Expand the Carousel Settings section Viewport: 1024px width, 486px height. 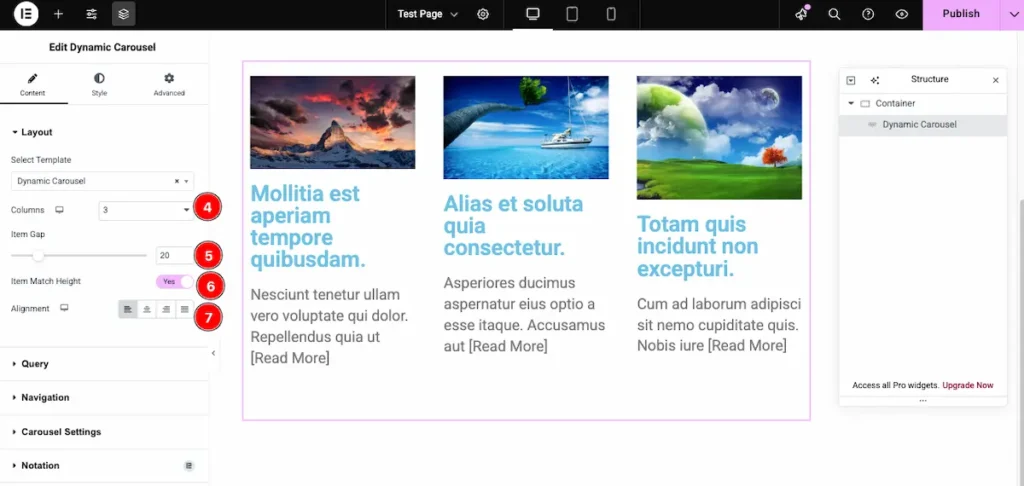tap(60, 432)
